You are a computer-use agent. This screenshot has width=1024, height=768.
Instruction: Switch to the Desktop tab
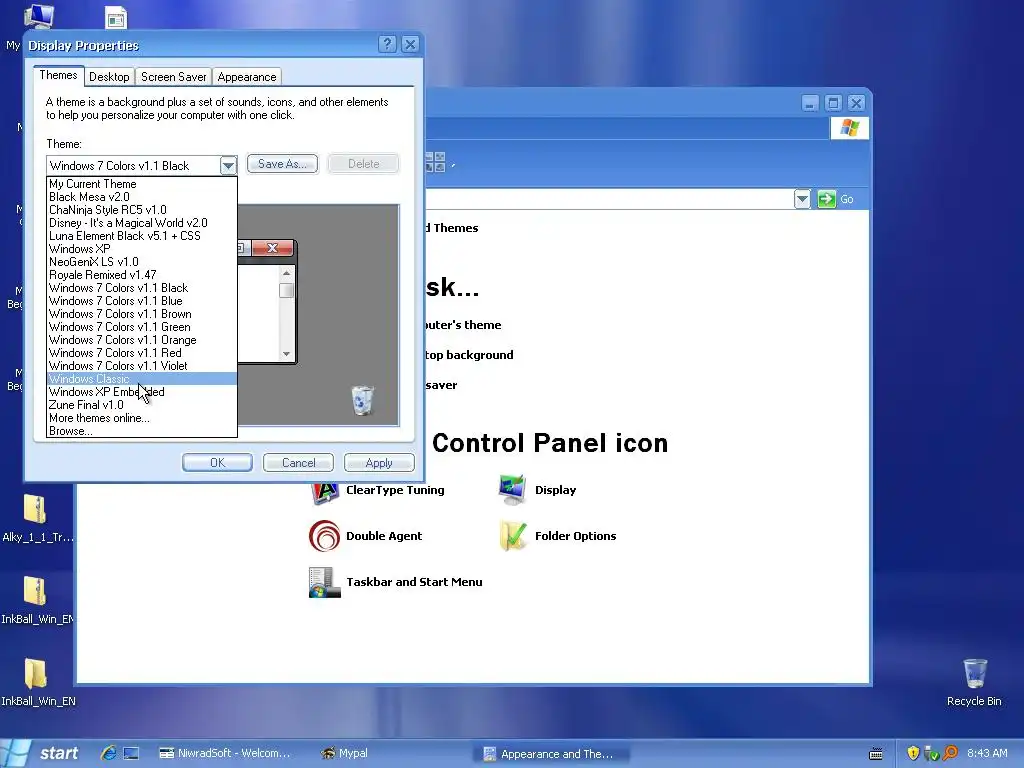point(109,77)
